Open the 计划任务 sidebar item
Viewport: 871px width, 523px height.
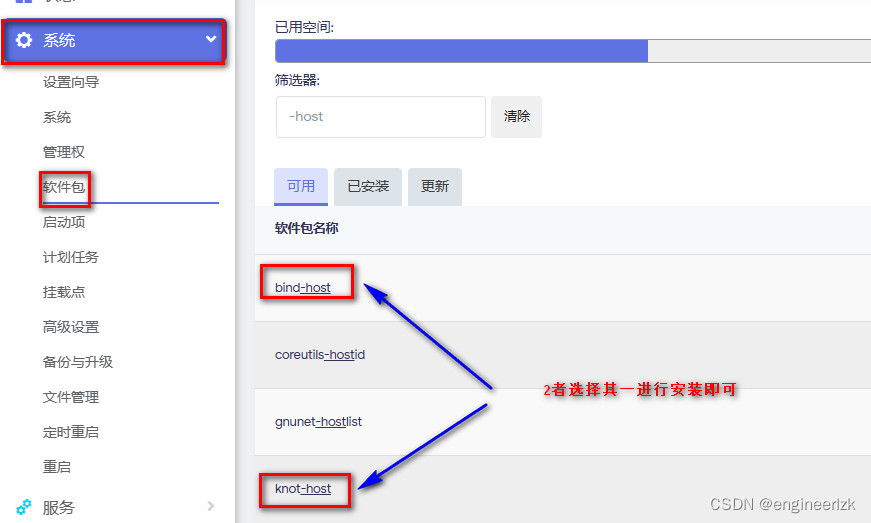[x=71, y=257]
